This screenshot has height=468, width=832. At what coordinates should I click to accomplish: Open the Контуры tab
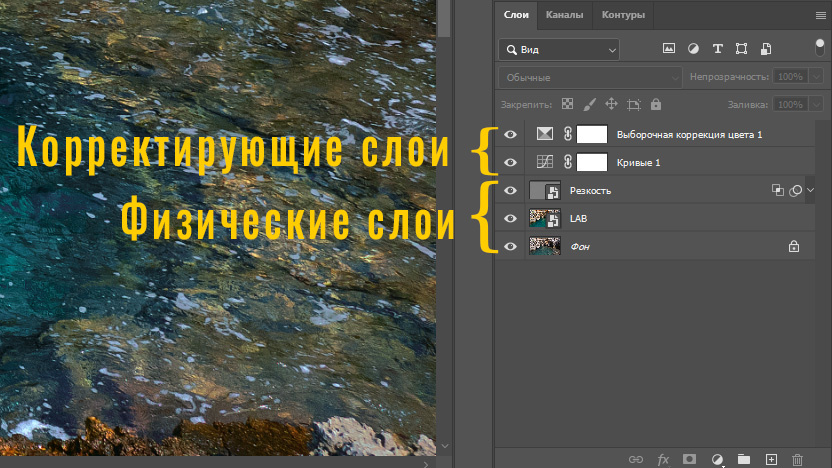tap(623, 15)
